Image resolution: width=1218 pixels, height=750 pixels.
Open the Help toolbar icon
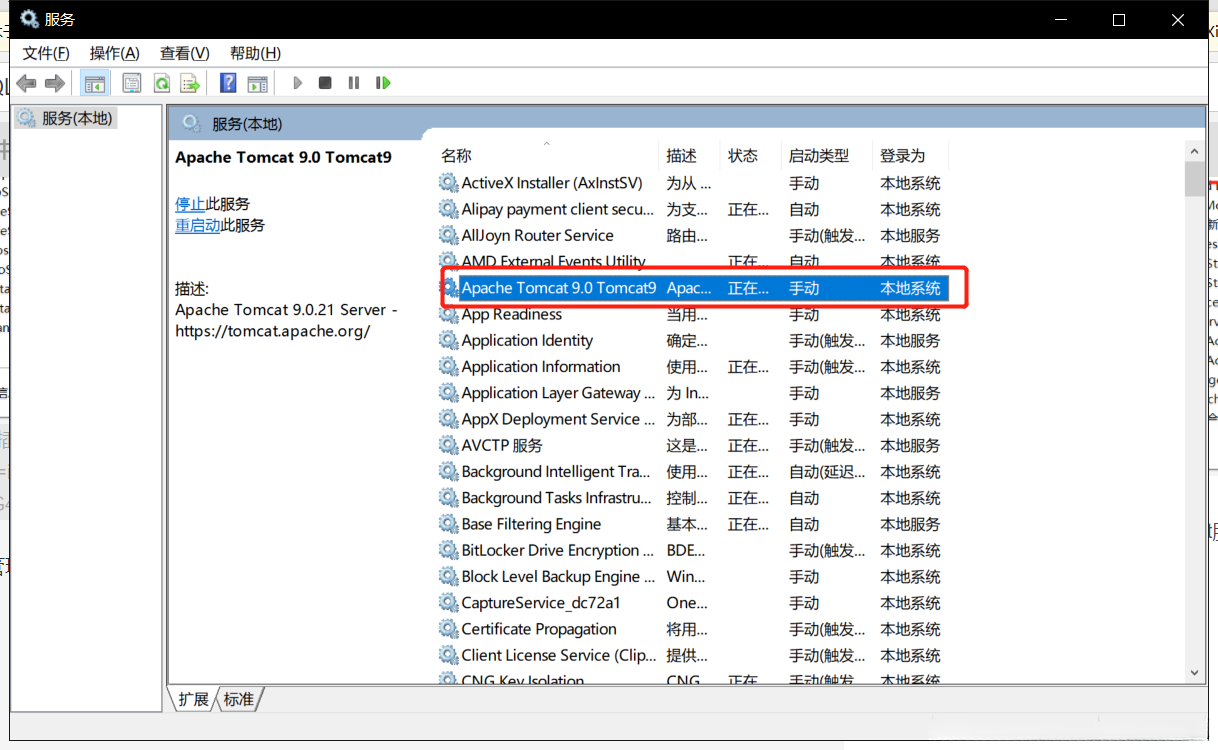click(229, 83)
